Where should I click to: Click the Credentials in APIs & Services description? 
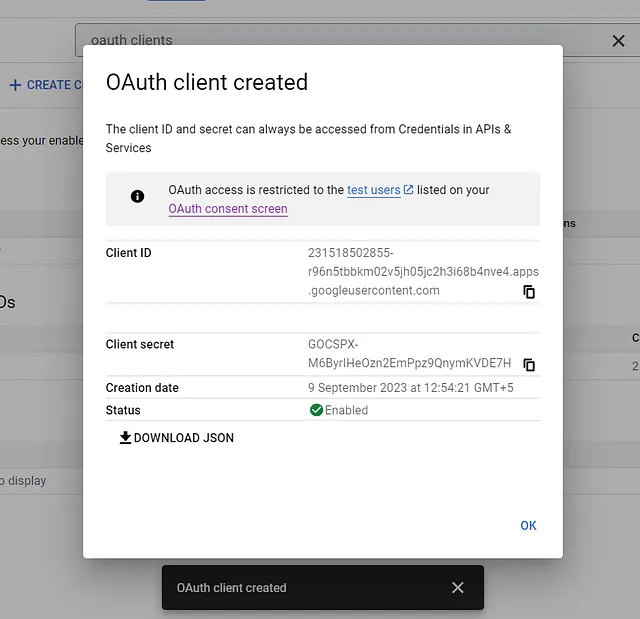pos(308,138)
